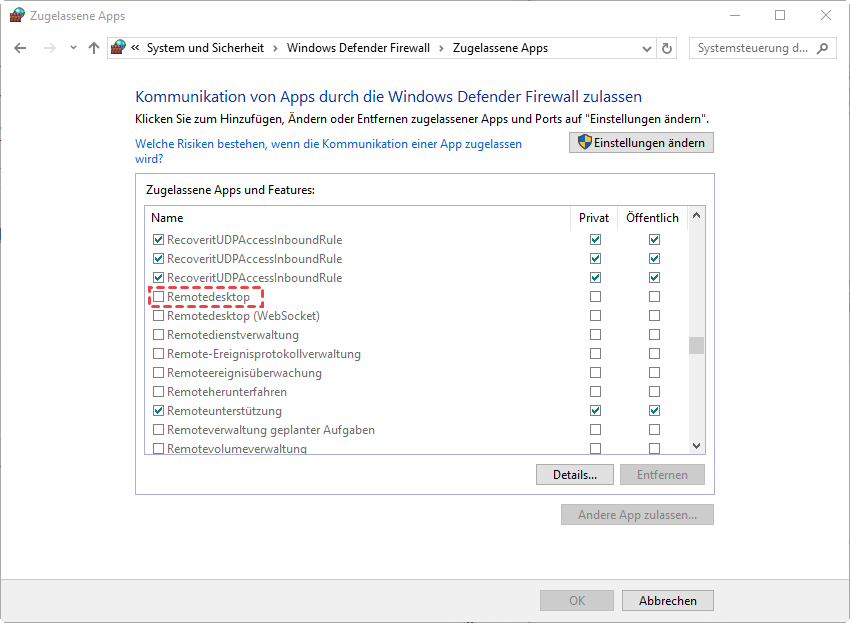Click the Entfernen button
The image size is (850, 623).
pyautogui.click(x=662, y=474)
